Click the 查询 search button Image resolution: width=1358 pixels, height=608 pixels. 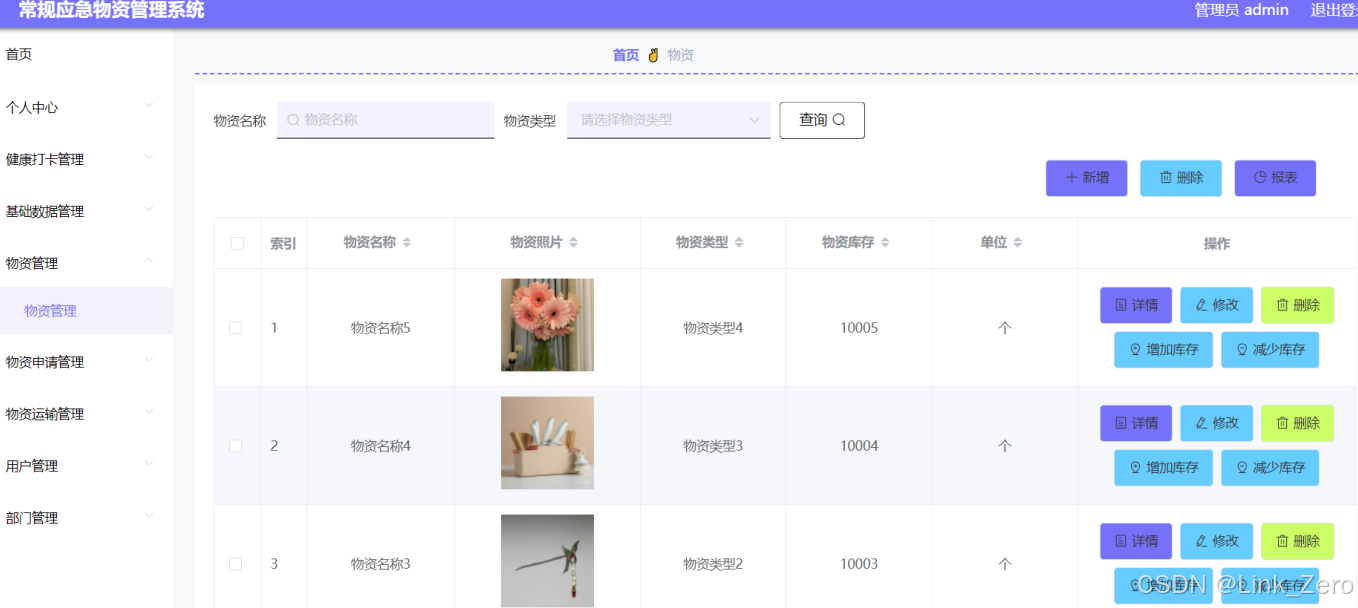(x=821, y=119)
